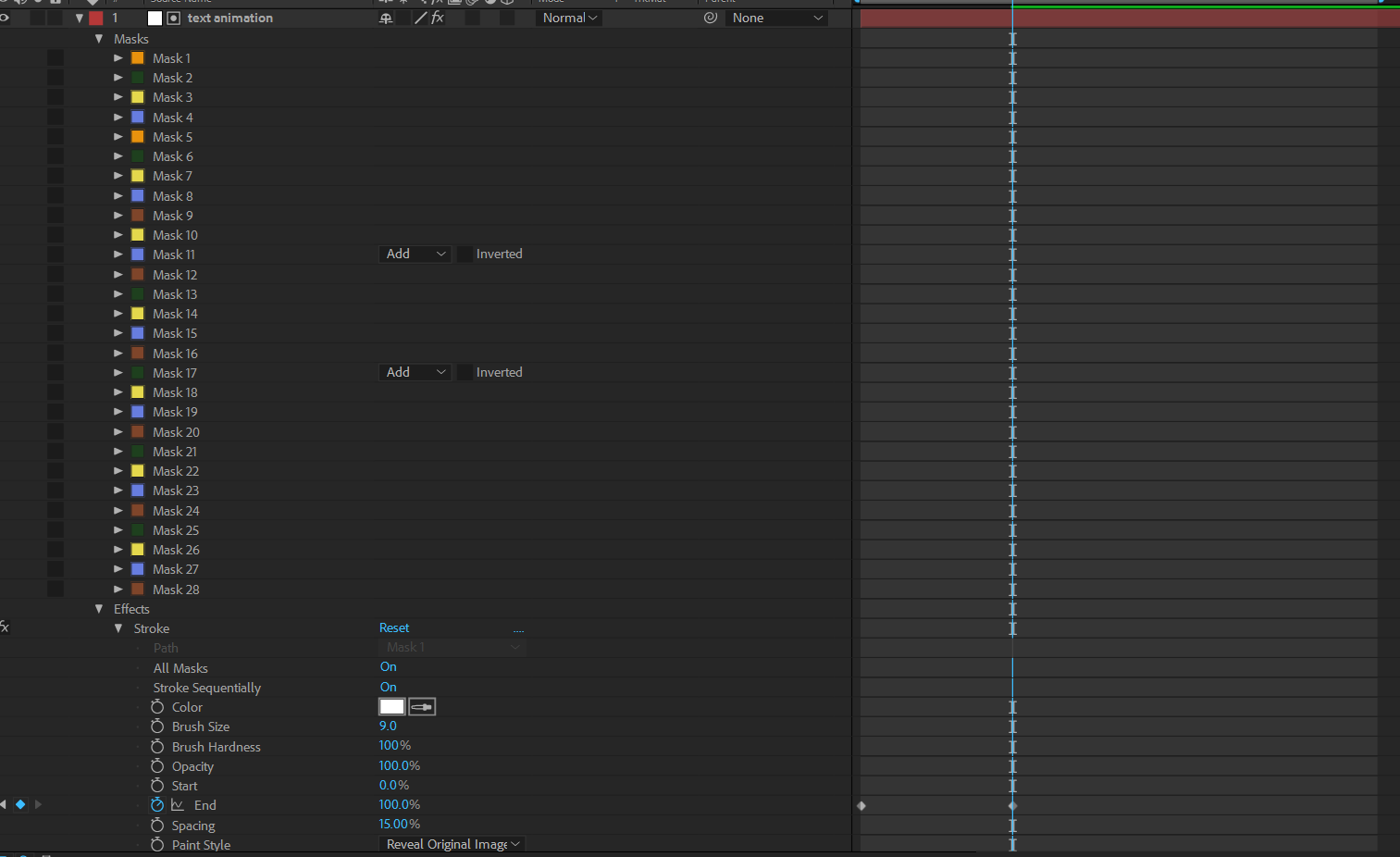Click the Brush Size value 9.0
1400x857 pixels.
point(388,727)
